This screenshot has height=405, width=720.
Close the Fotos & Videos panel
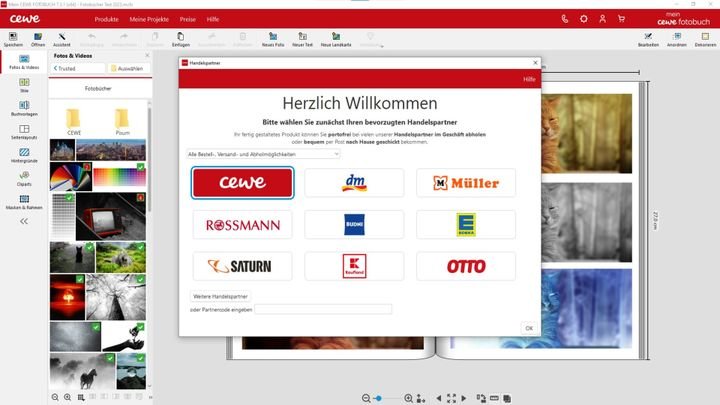[x=147, y=55]
